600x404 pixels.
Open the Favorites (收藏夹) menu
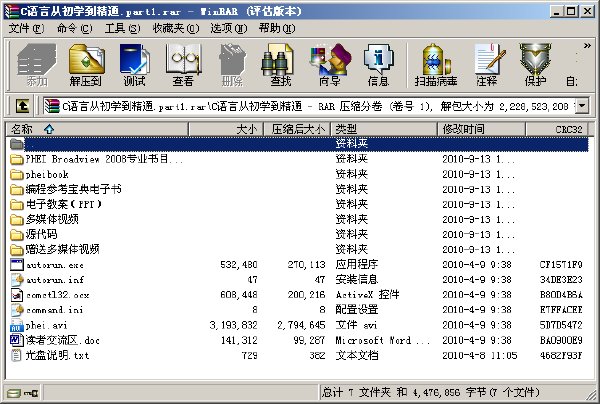[x=176, y=28]
